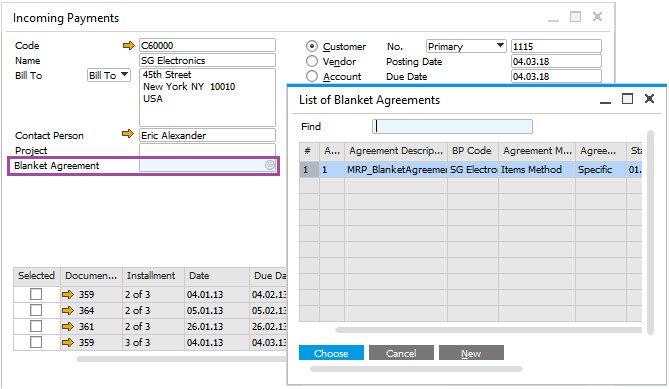Screen dimensions: 669x389
Task: Tick Selected checkbox for document 364
Action: pos(36,310)
